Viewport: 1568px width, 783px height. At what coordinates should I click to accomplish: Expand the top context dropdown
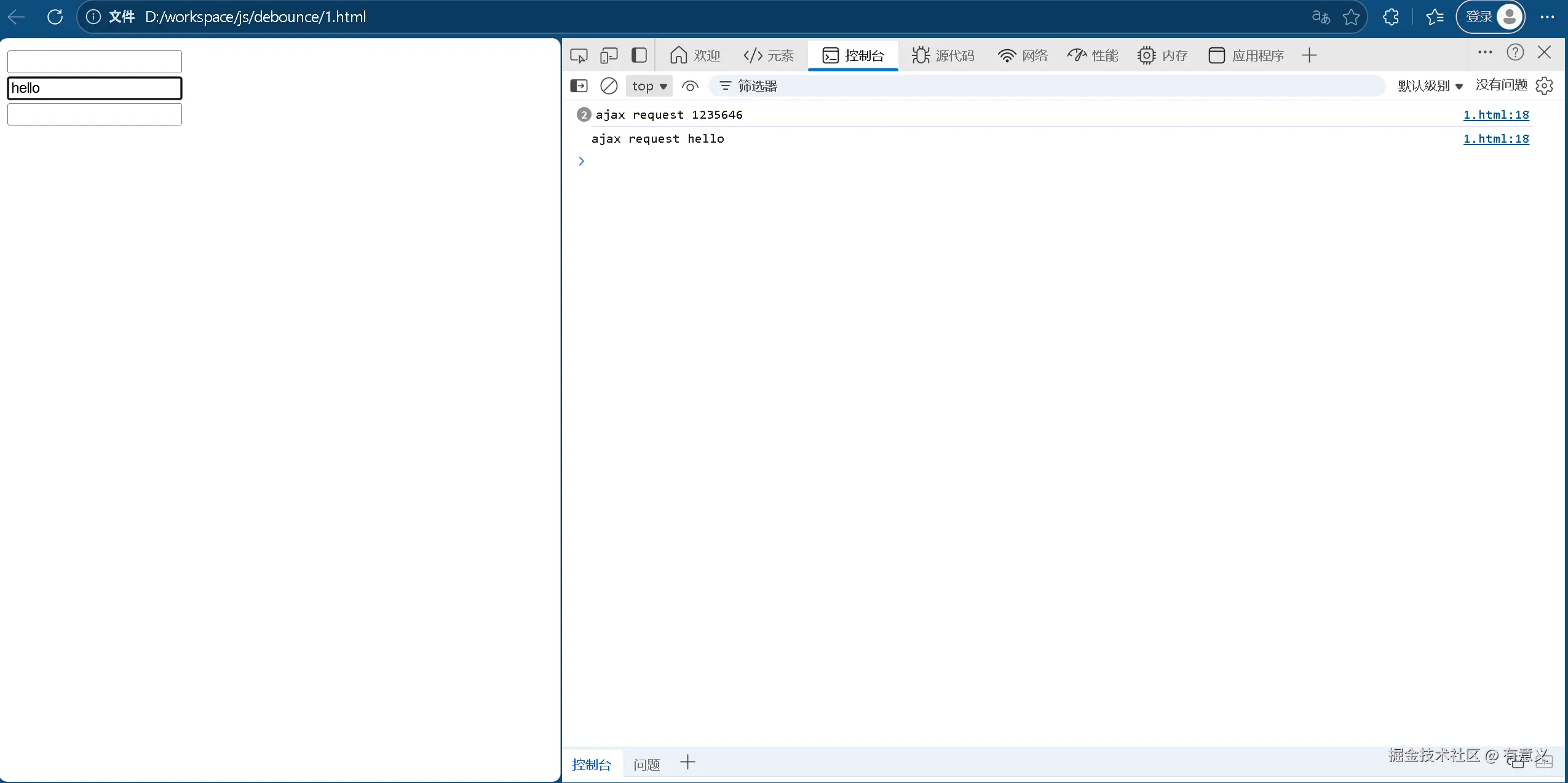(649, 86)
